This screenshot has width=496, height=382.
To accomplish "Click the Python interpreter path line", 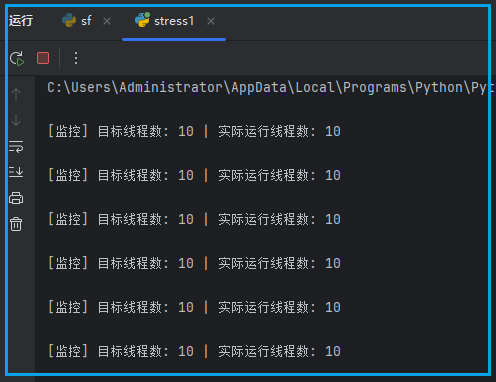I will coord(270,88).
